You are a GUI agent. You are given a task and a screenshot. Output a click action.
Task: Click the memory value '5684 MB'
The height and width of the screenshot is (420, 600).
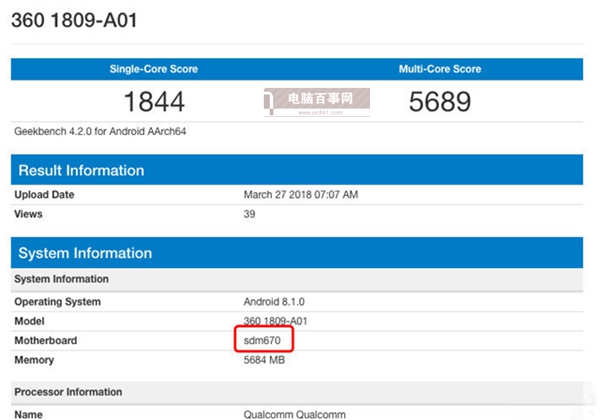point(264,360)
